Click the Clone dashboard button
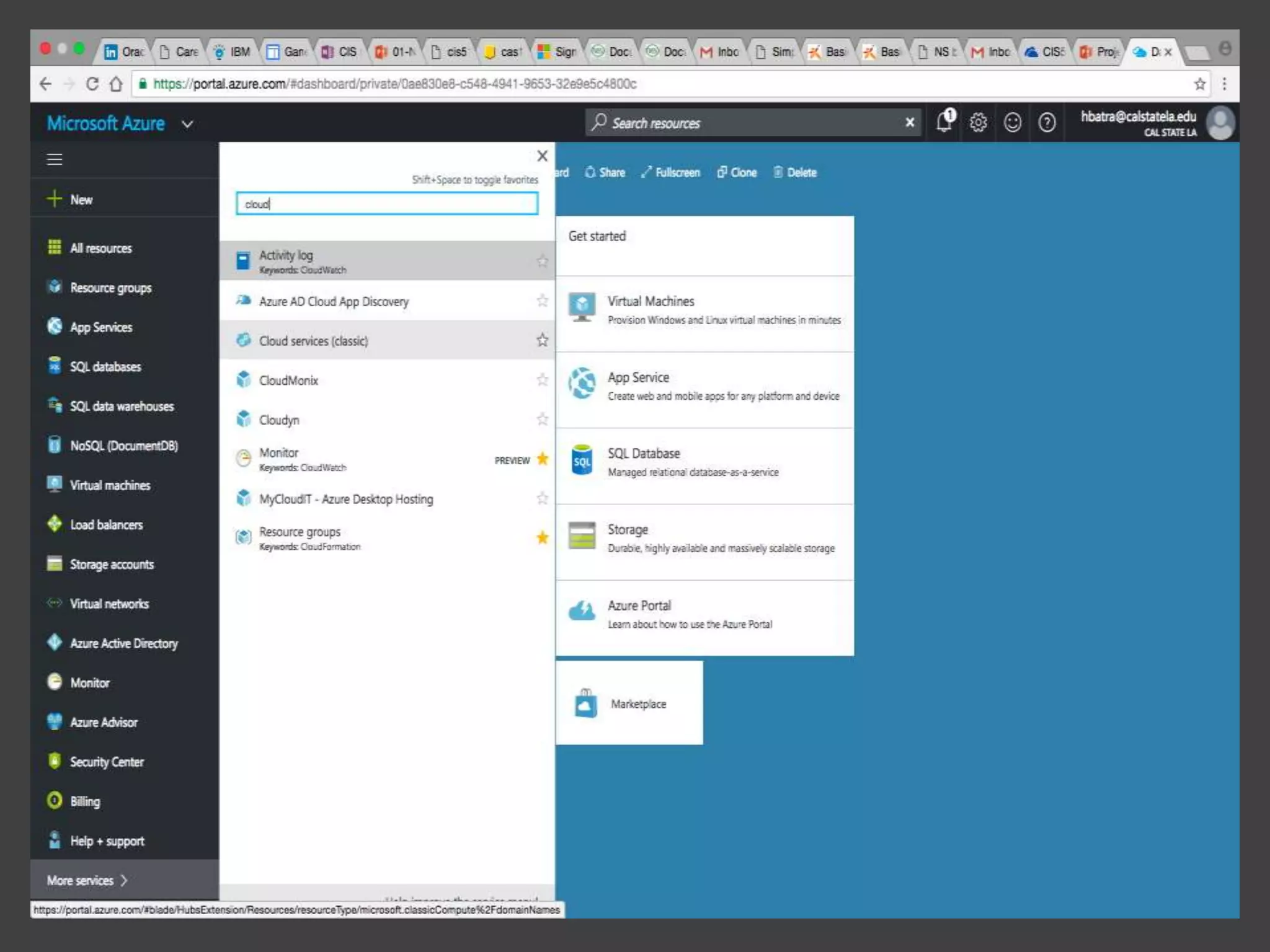 pos(737,172)
